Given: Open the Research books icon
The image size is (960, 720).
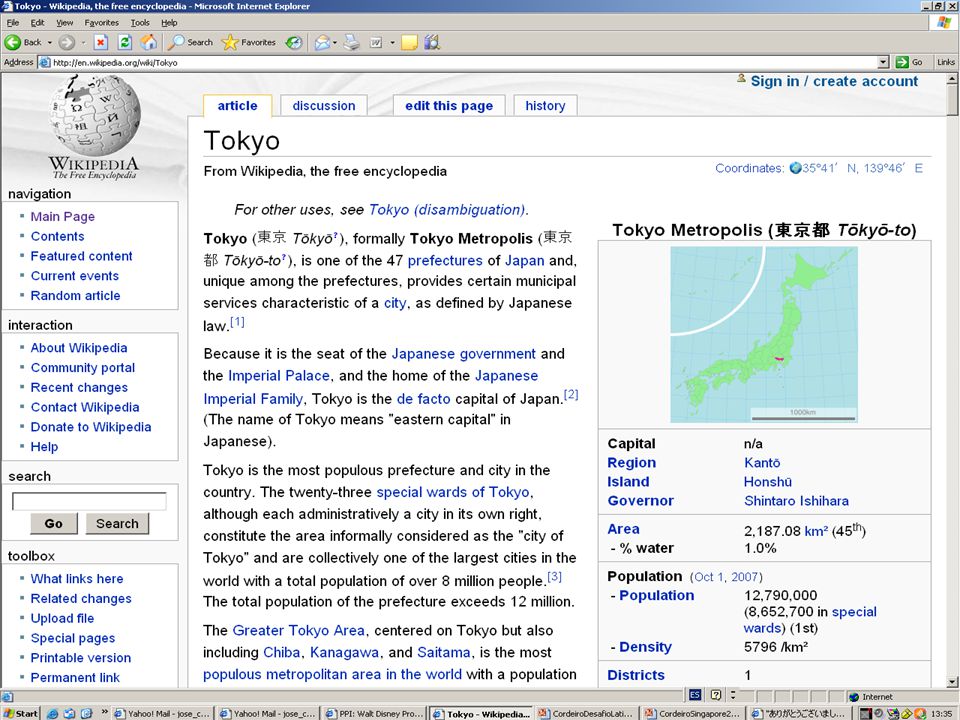Looking at the screenshot, I should (432, 42).
